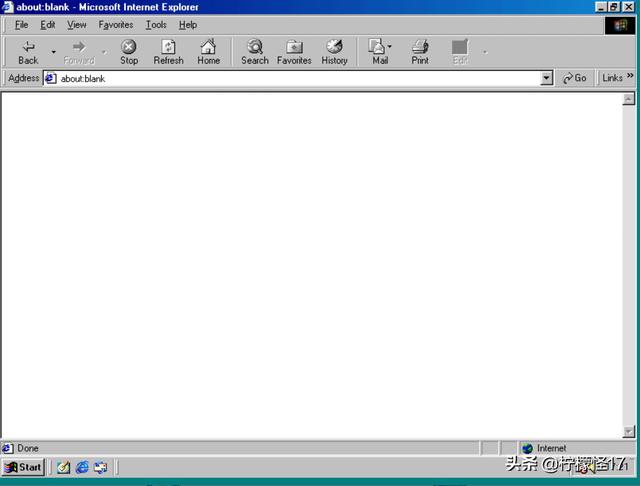The image size is (640, 486).
Task: Open the File menu
Action: pos(21,24)
